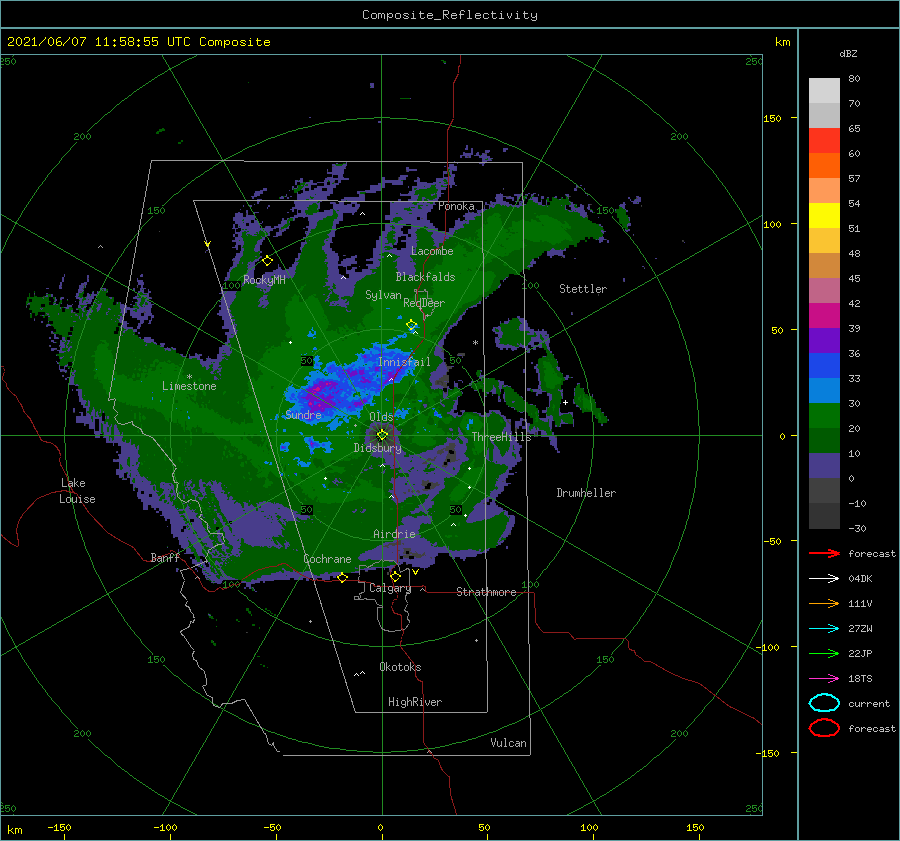Select the violet purple dBZ legend swatch

click(824, 340)
